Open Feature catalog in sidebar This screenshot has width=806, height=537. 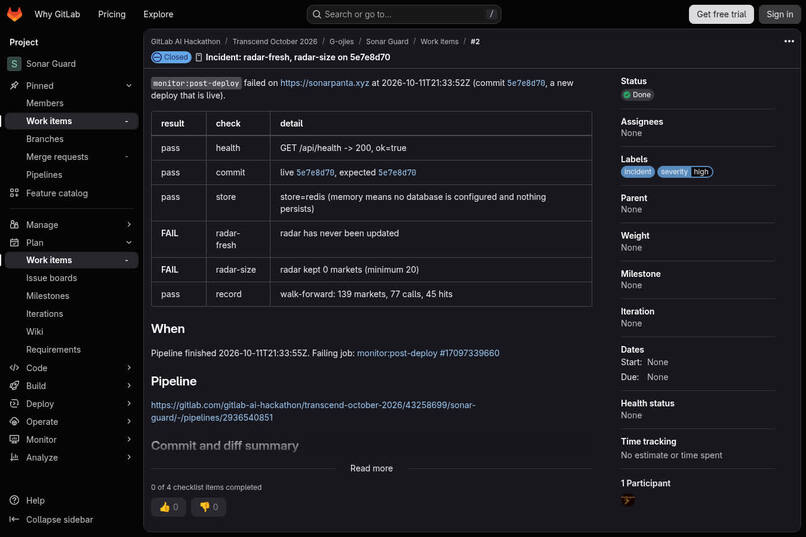tap(57, 193)
